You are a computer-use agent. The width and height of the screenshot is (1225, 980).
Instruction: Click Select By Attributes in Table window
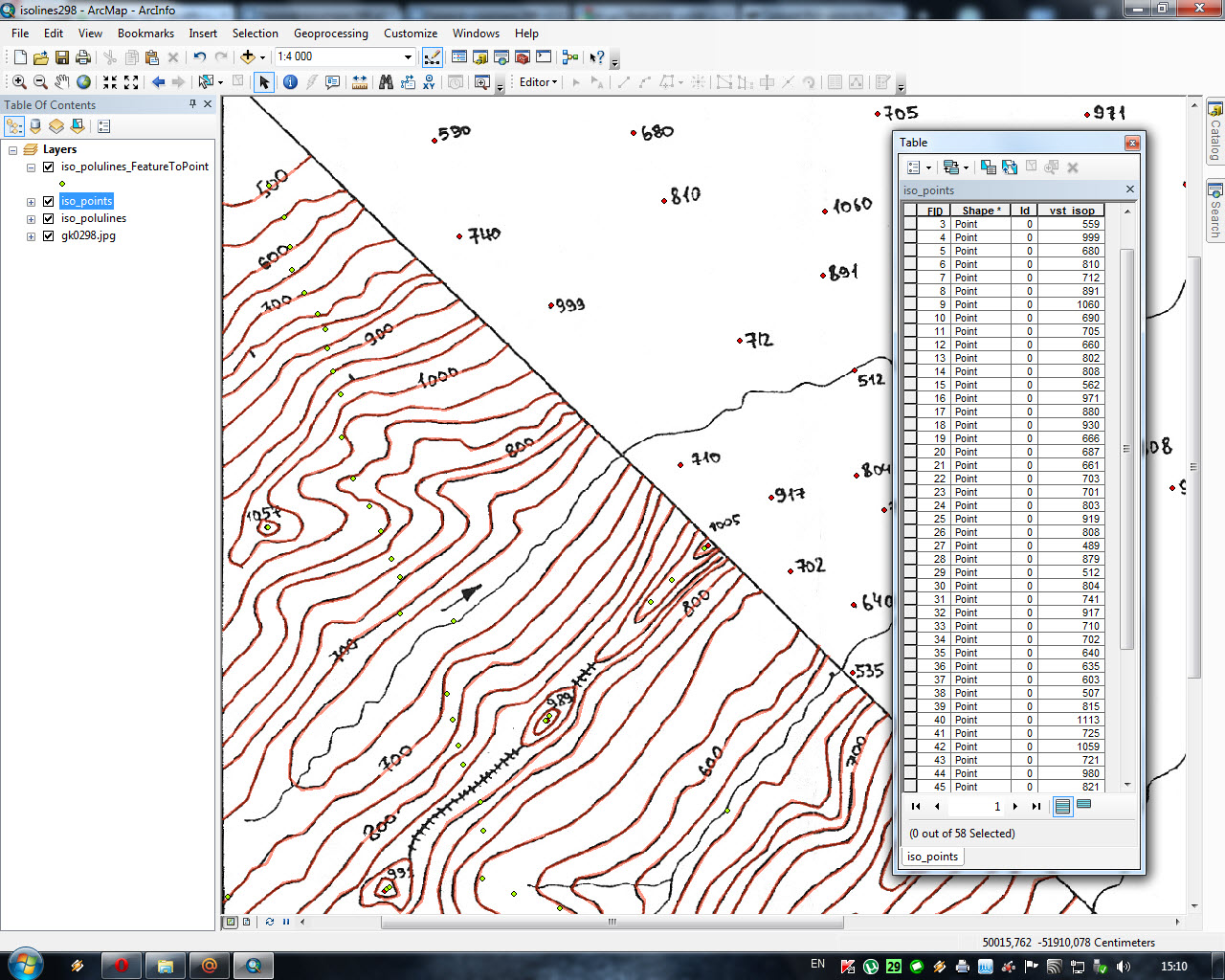point(989,167)
